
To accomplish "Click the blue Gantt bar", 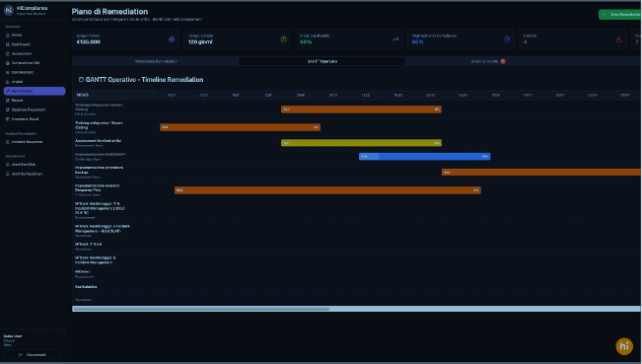I will click(x=425, y=156).
